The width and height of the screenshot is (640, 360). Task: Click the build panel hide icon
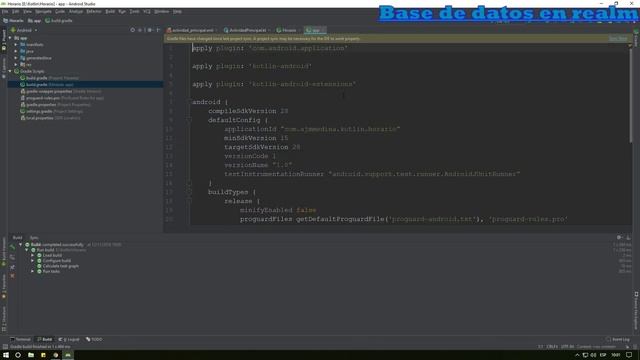click(x=628, y=238)
